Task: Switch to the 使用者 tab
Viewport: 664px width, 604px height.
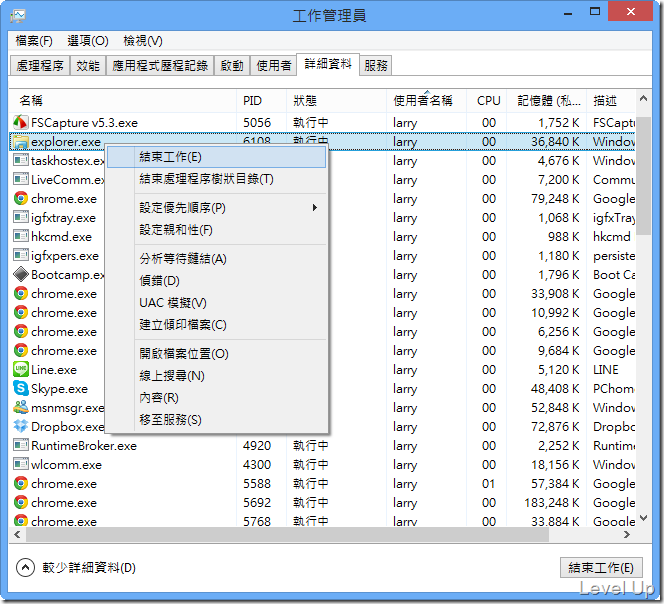Action: pyautogui.click(x=274, y=66)
